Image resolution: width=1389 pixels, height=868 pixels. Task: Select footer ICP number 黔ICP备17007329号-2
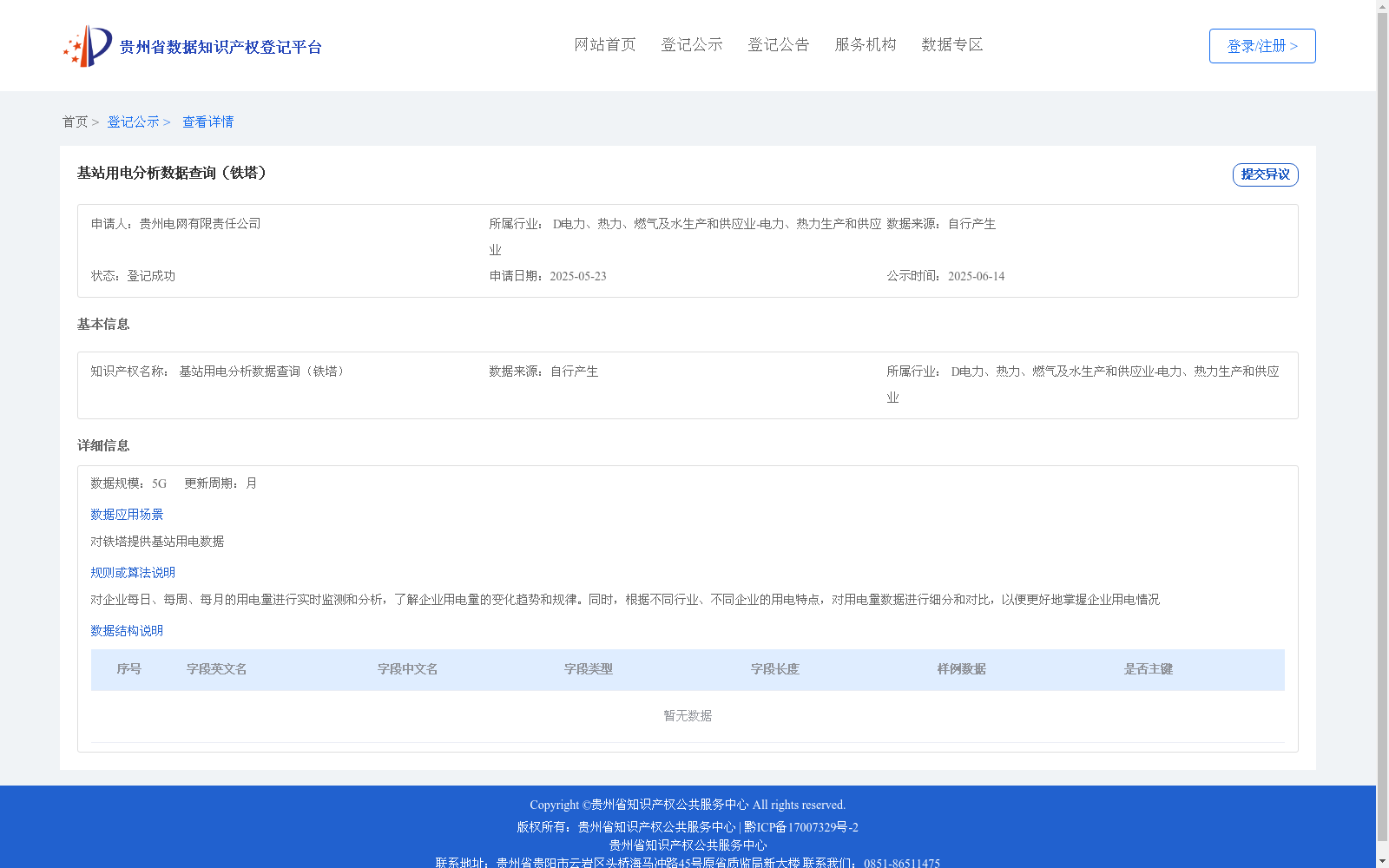pyautogui.click(x=800, y=827)
